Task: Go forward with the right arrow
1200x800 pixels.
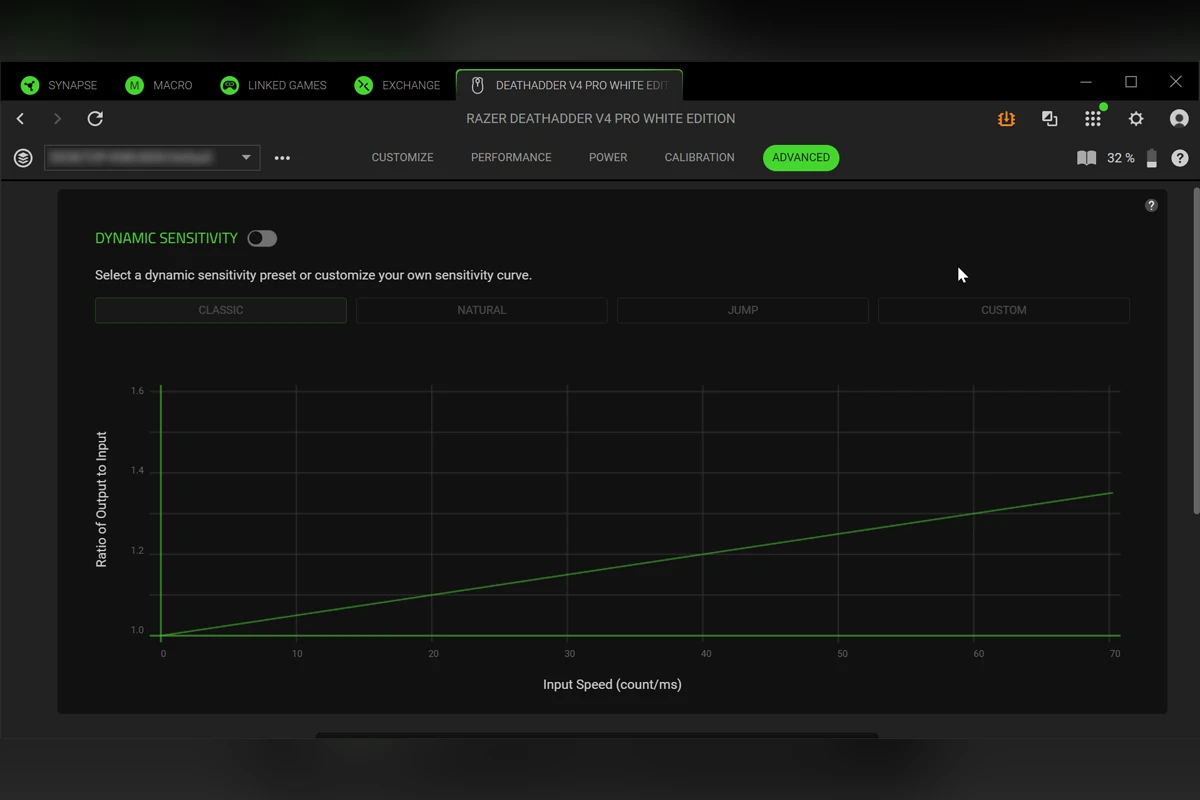Action: 57,119
